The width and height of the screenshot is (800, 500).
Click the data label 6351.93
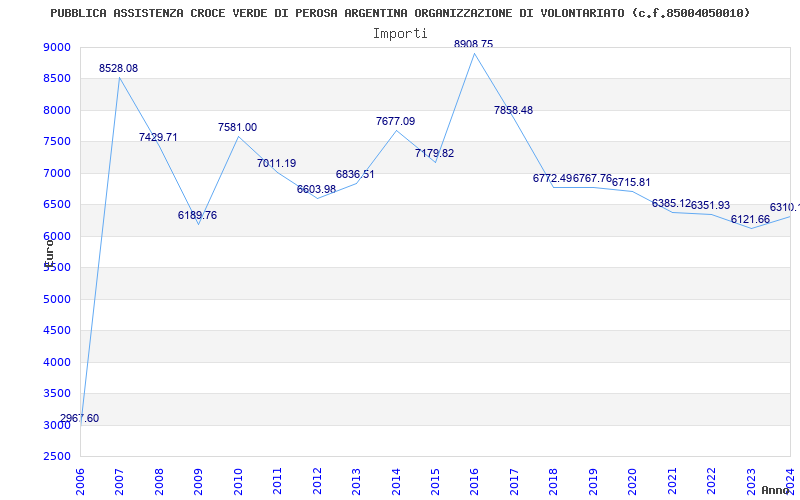pos(710,205)
